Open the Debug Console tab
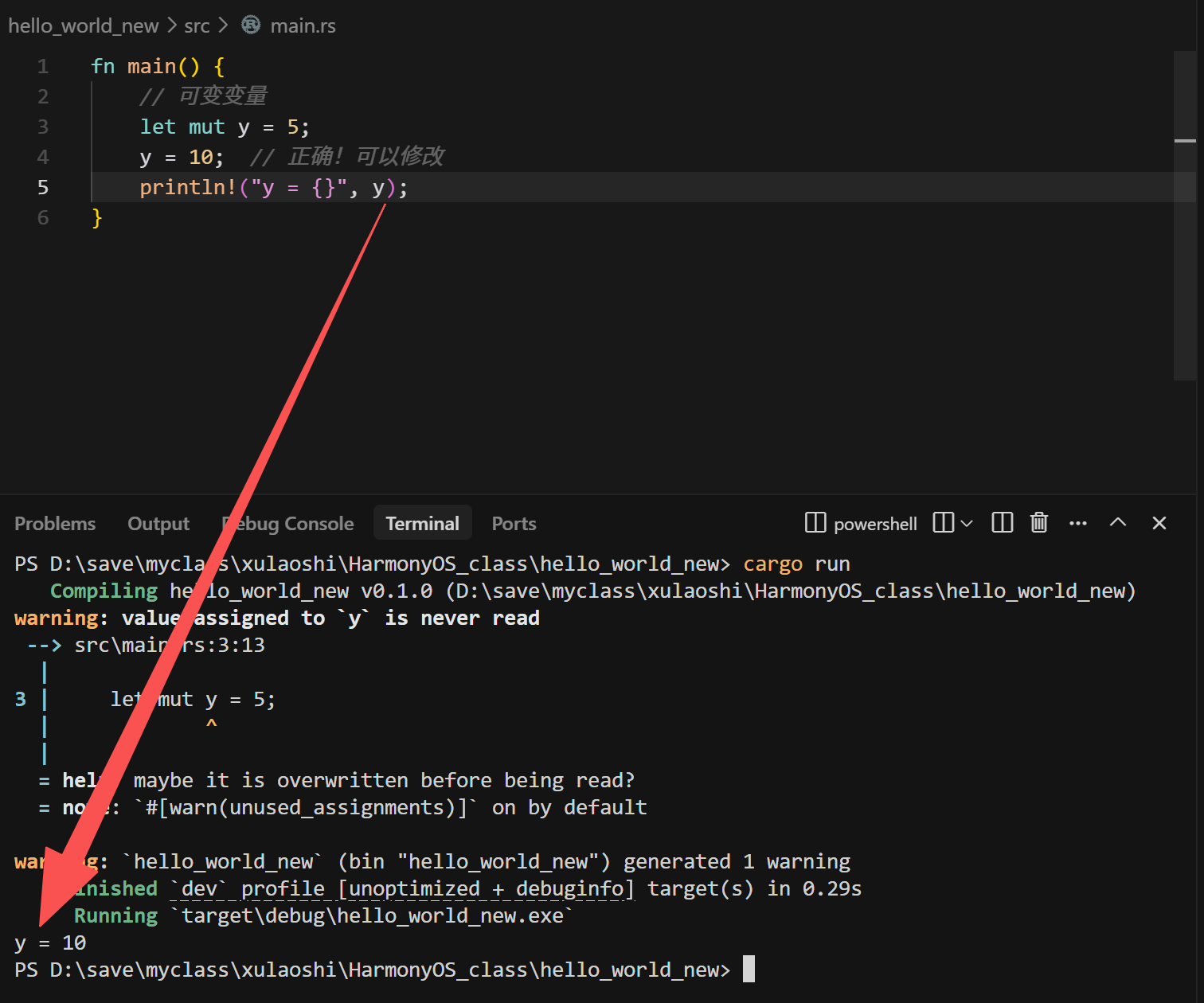 tap(287, 524)
